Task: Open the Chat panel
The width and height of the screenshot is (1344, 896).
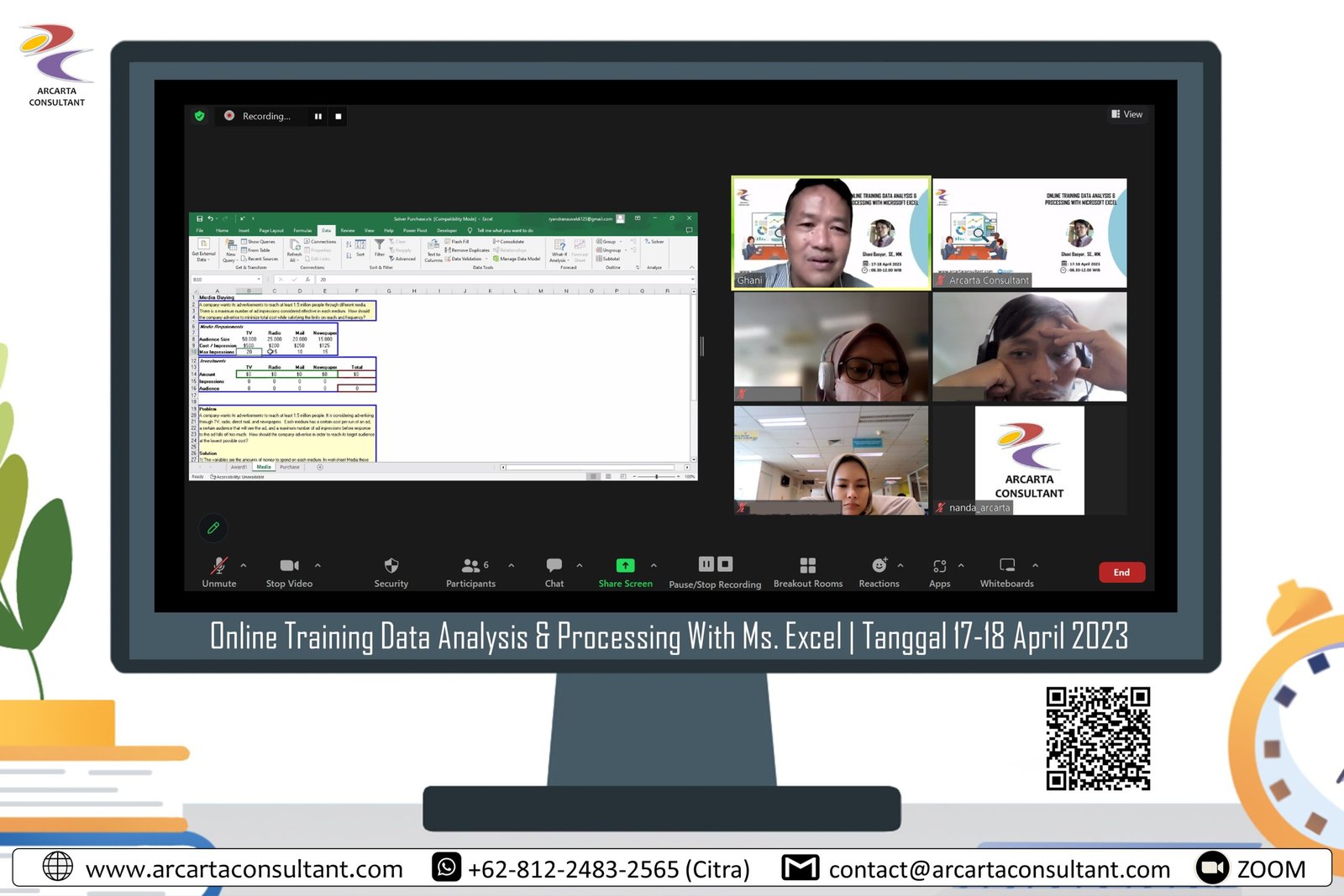Action: pyautogui.click(x=554, y=566)
